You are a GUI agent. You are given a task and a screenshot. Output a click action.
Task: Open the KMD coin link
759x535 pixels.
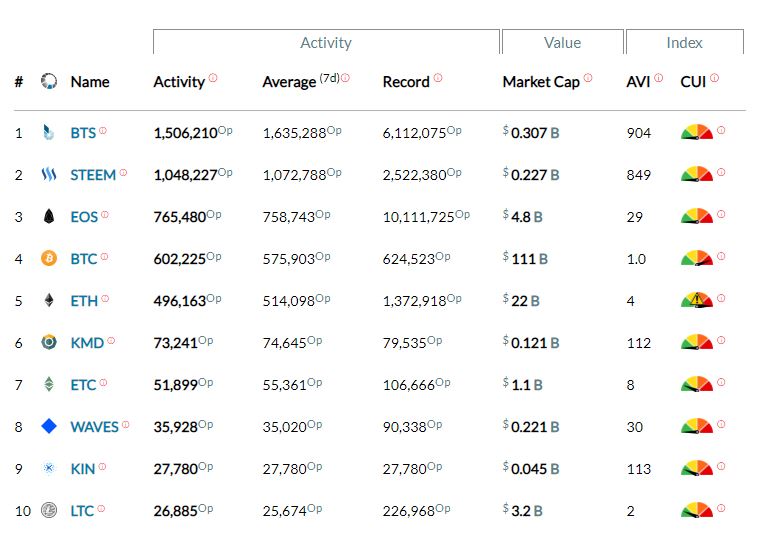pos(87,343)
